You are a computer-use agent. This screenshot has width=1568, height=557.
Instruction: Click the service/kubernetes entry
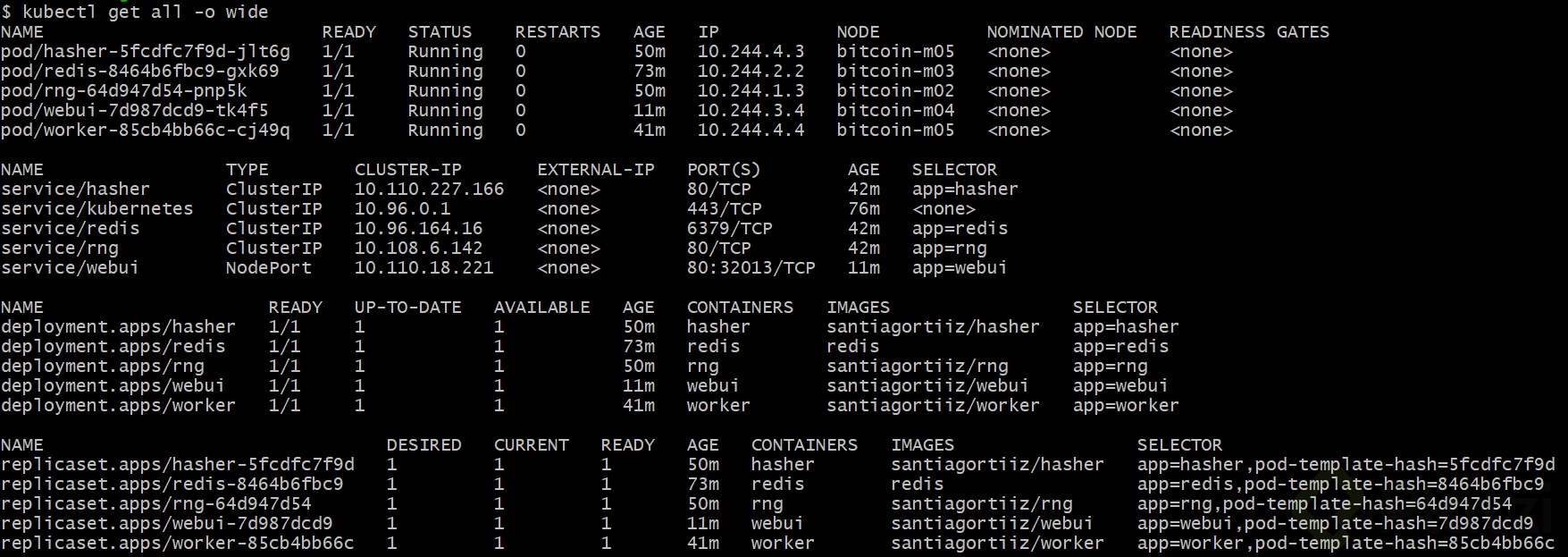coord(96,209)
